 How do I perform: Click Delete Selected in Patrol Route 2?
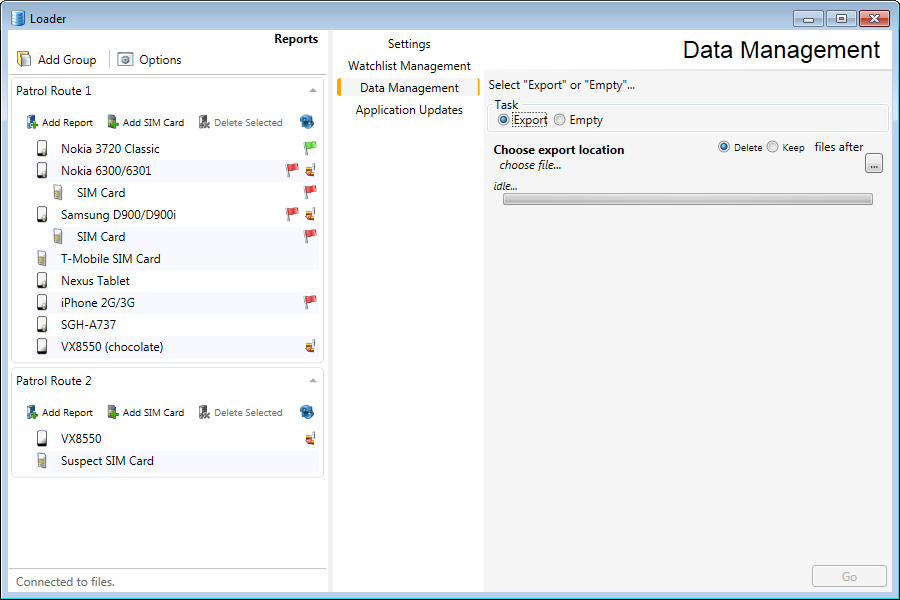click(x=240, y=412)
